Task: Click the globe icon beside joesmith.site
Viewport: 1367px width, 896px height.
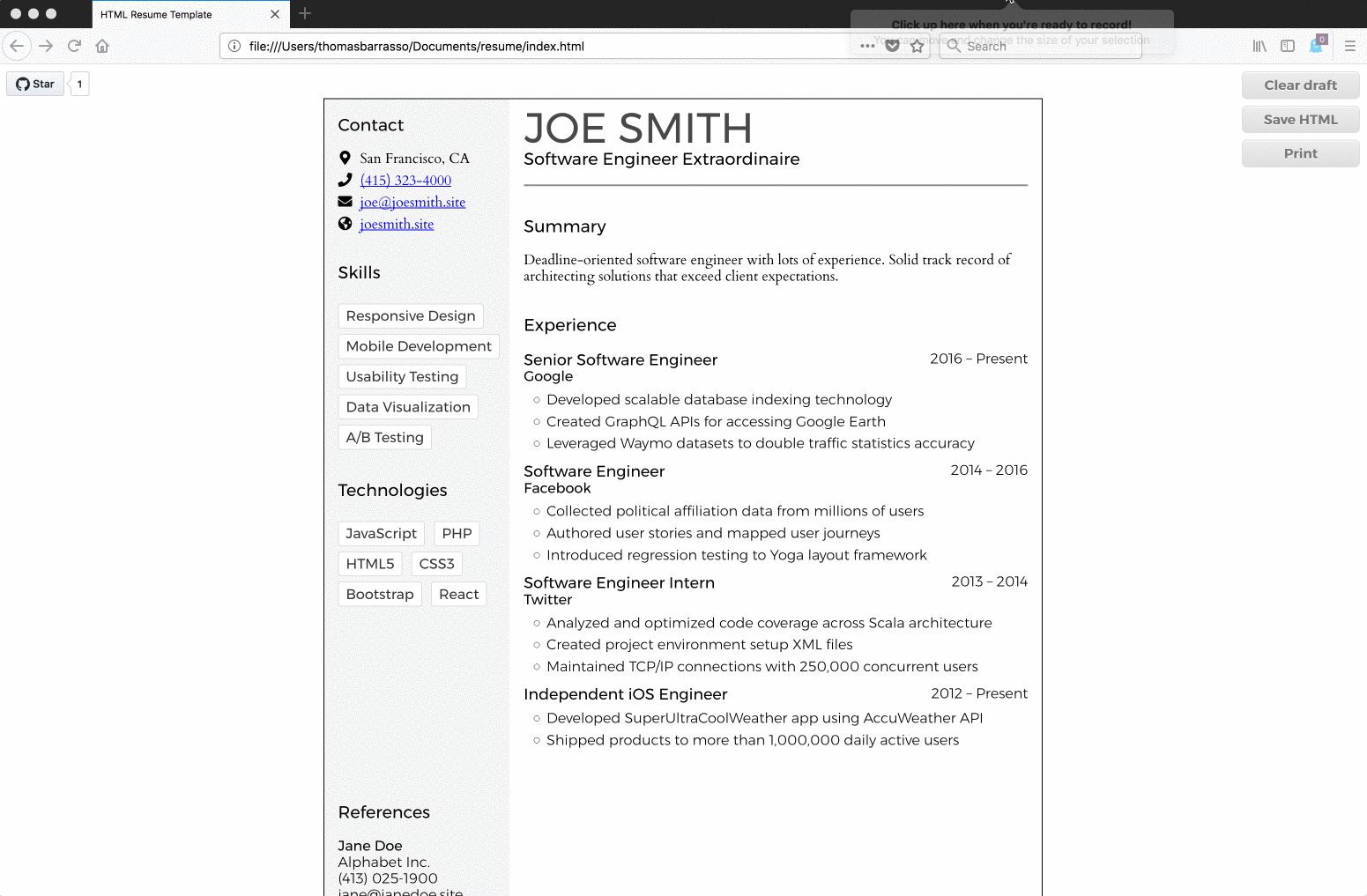Action: click(345, 223)
